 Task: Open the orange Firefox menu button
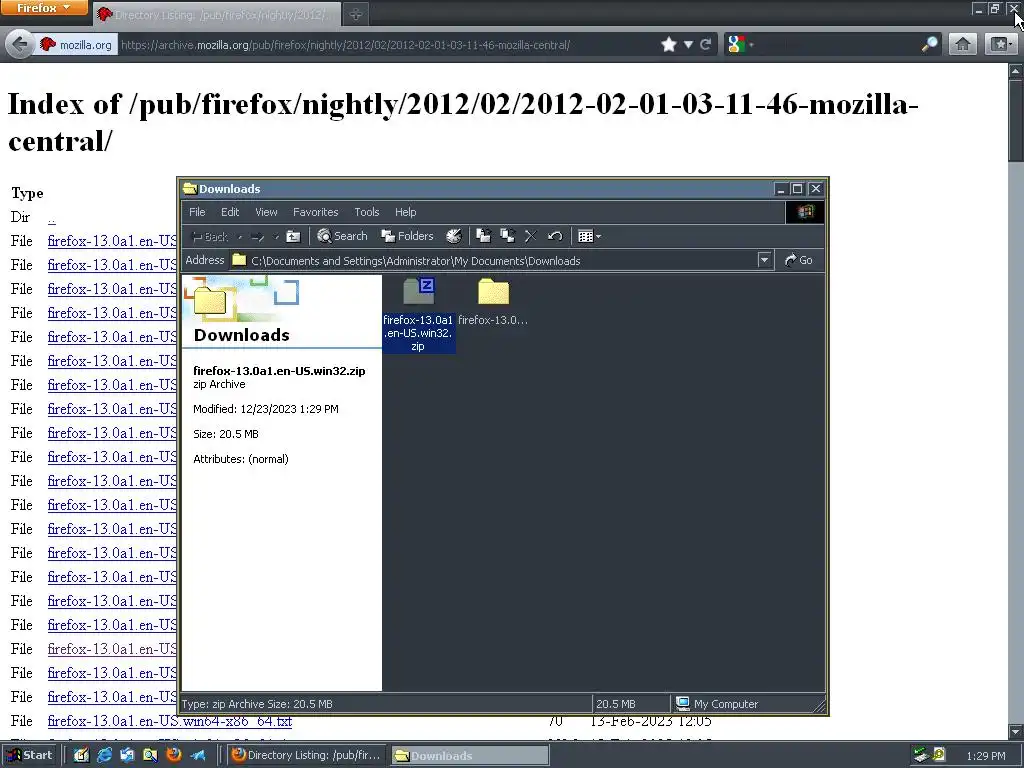(x=44, y=8)
